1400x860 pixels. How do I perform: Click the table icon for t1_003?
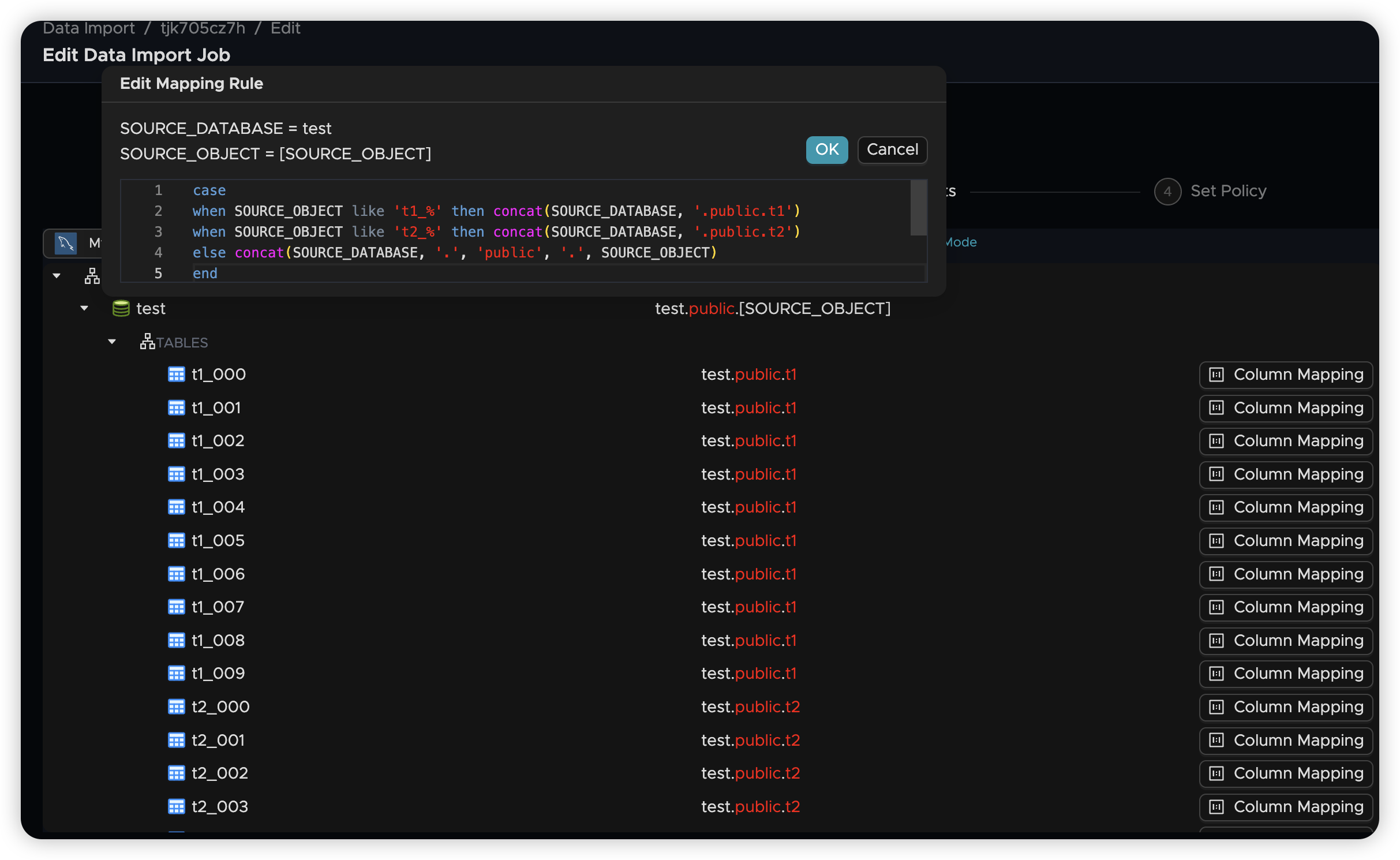(176, 474)
